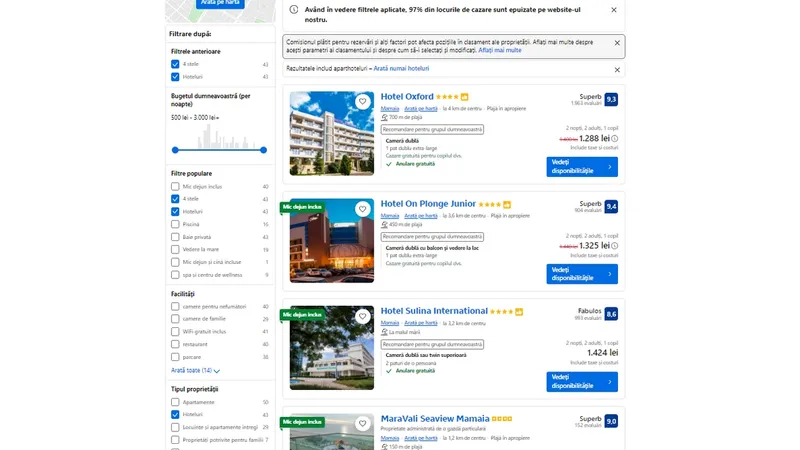Uncheck 4 stele under Filtre populare
The image size is (800, 450).
(x=175, y=199)
